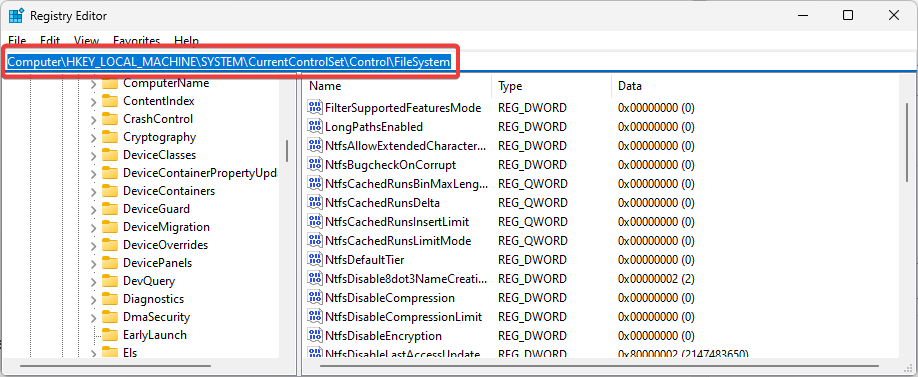
Task: Click the NtfsCachedRunsLimitMode value icon
Action: pyautogui.click(x=315, y=241)
